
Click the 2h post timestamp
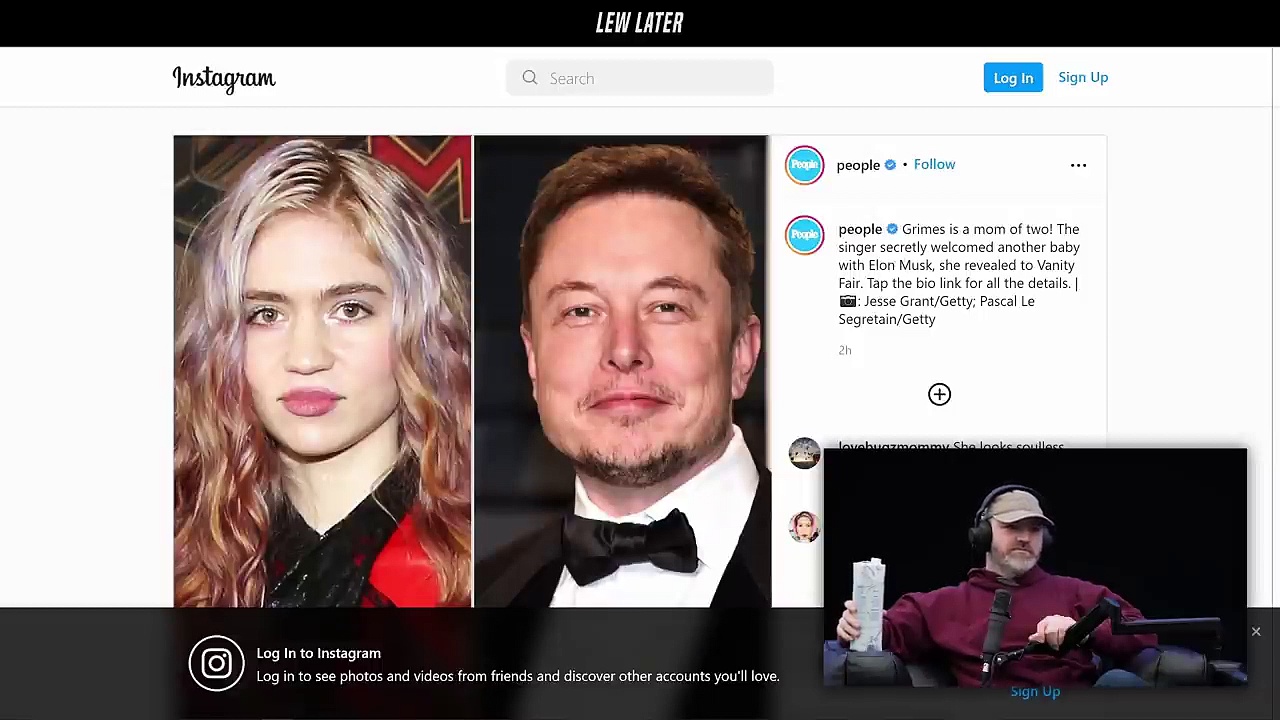(x=845, y=350)
